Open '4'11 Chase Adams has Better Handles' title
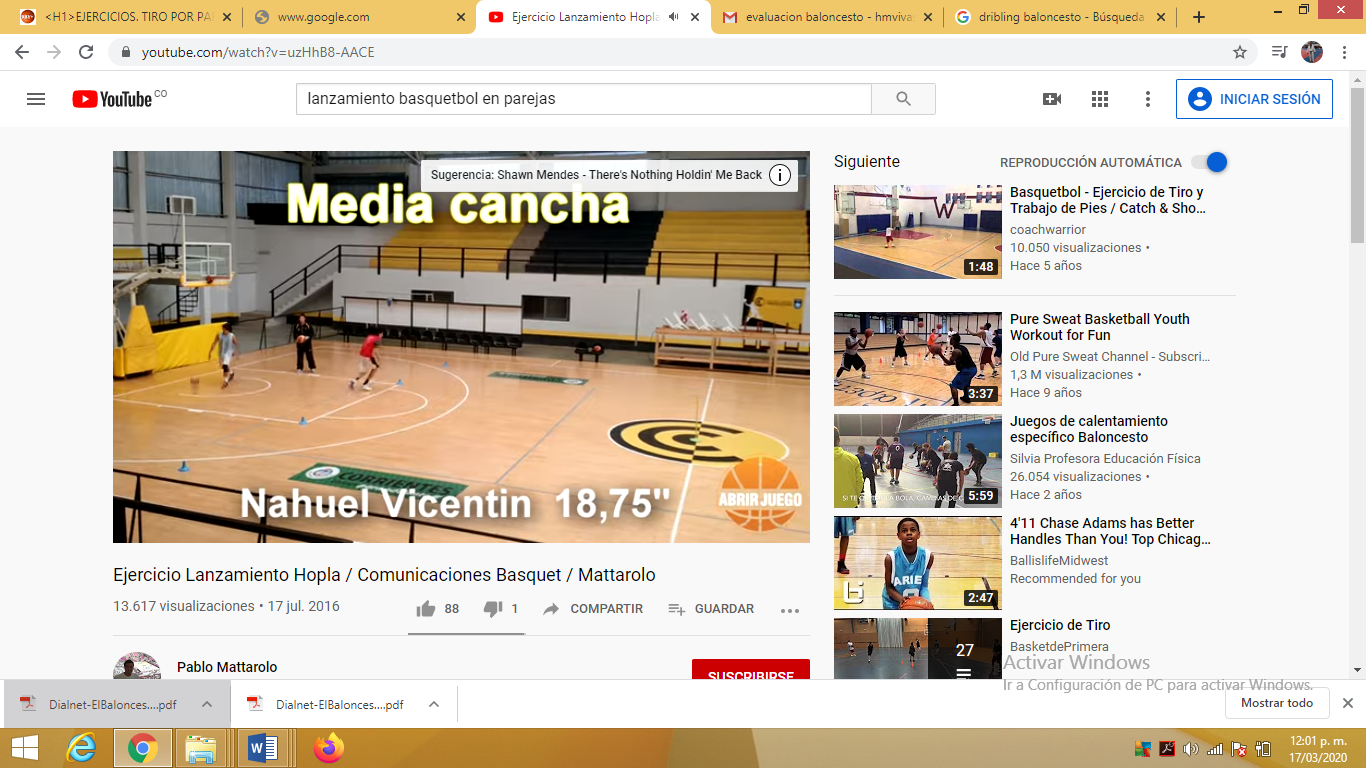1366x768 pixels. point(1110,531)
